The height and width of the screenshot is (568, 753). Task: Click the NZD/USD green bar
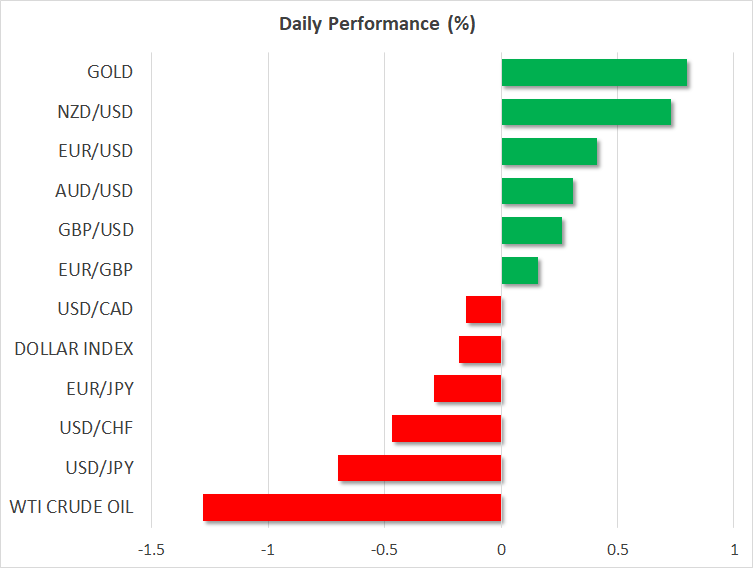pos(585,112)
